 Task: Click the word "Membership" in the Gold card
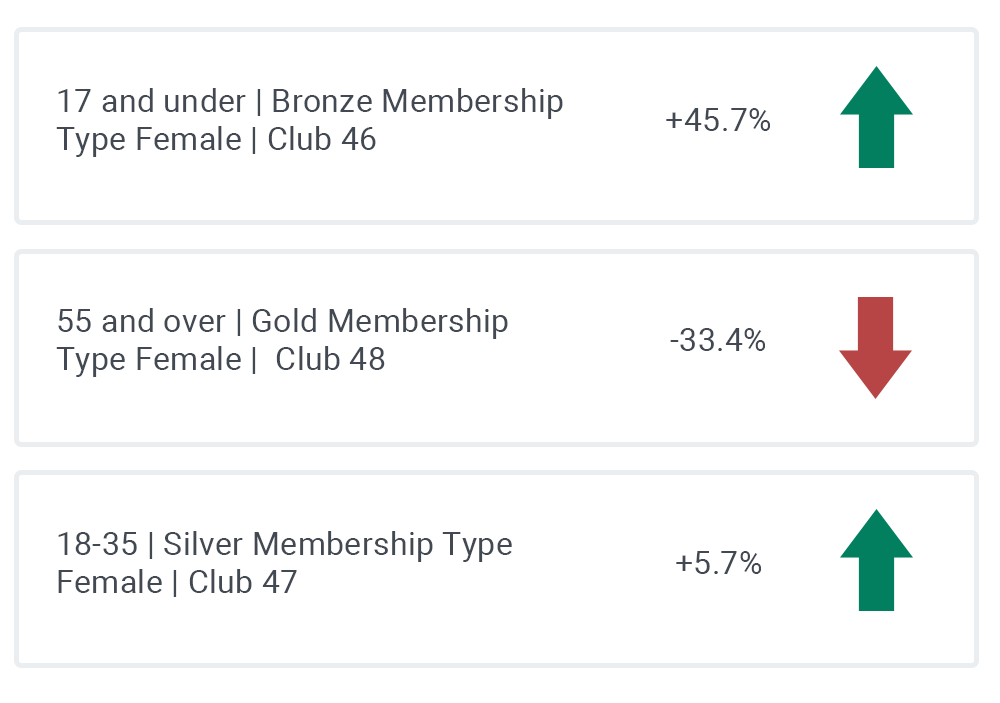click(418, 321)
